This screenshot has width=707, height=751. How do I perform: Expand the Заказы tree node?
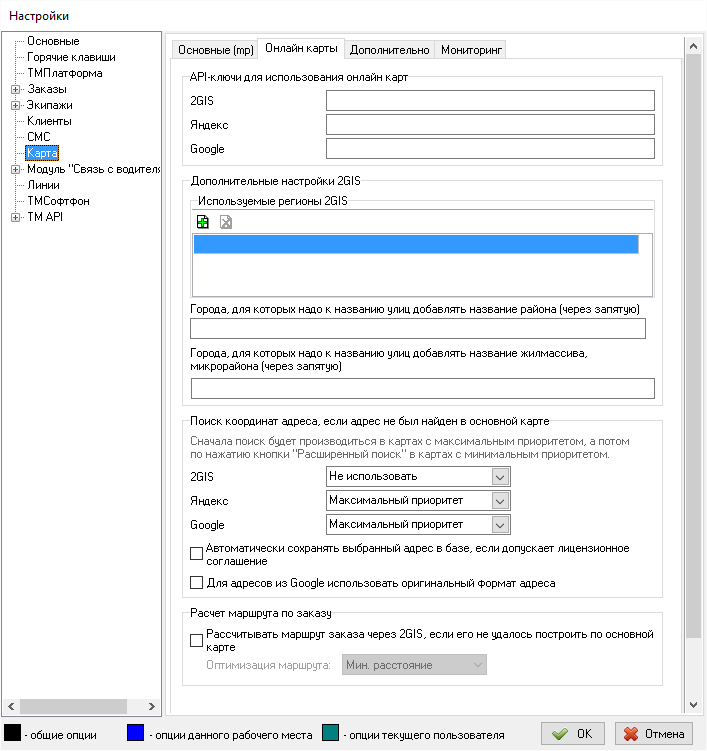15,90
